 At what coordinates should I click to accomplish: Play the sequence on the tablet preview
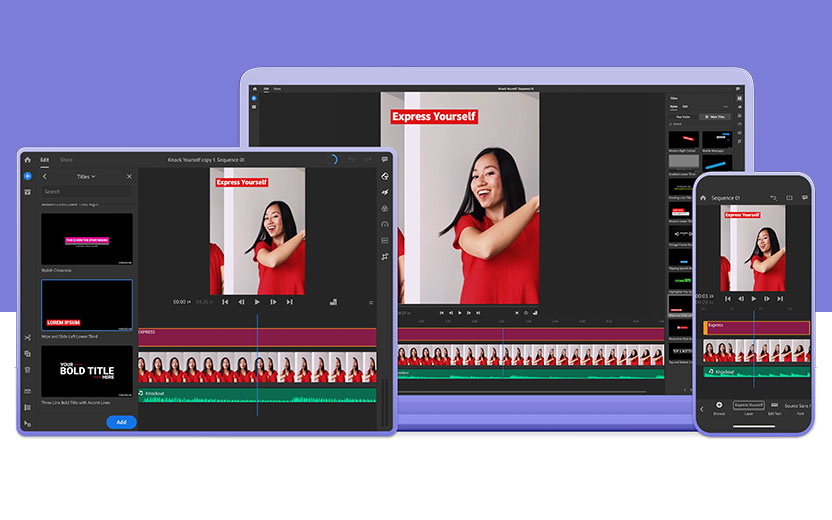tap(257, 301)
